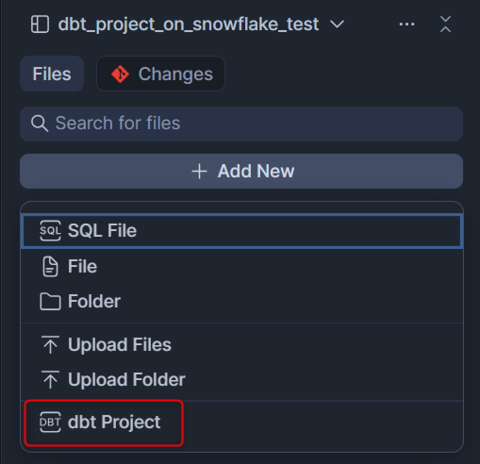The height and width of the screenshot is (464, 480).
Task: Open the dbt_project_on_snowflake_test workspace name
Action: pos(188,24)
